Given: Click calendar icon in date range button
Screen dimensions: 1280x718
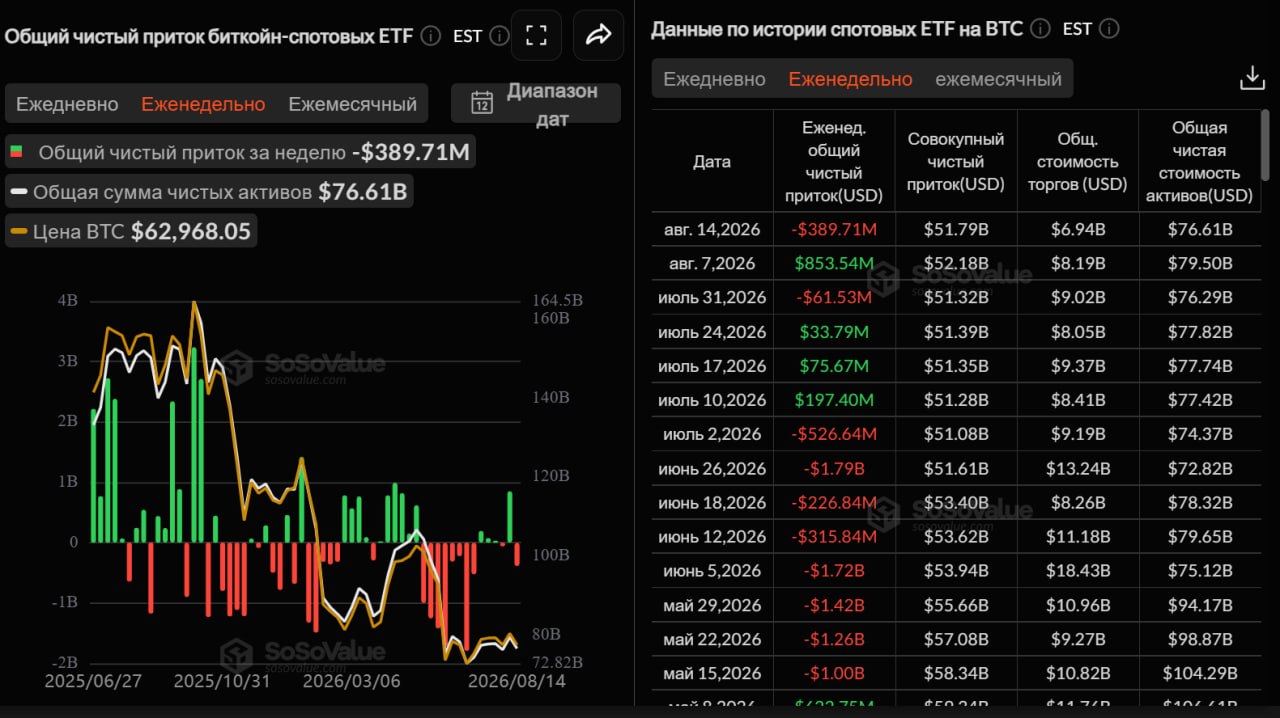Looking at the screenshot, I should (x=482, y=103).
